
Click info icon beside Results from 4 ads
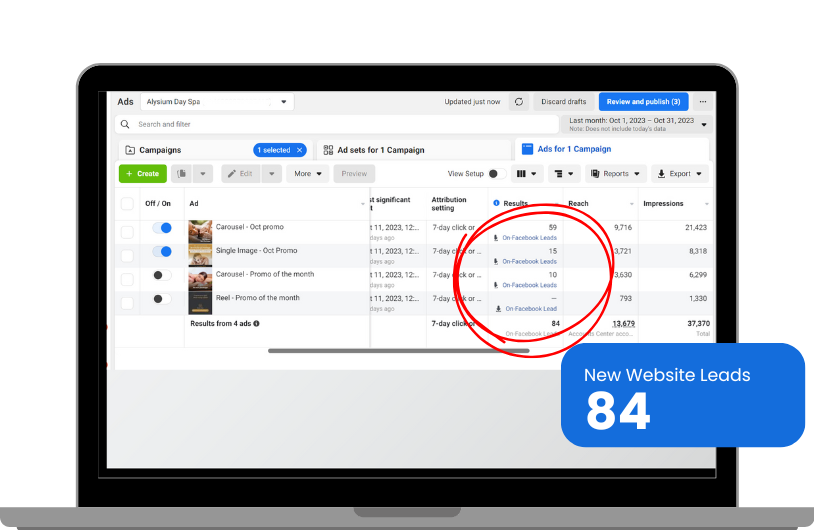tap(256, 323)
